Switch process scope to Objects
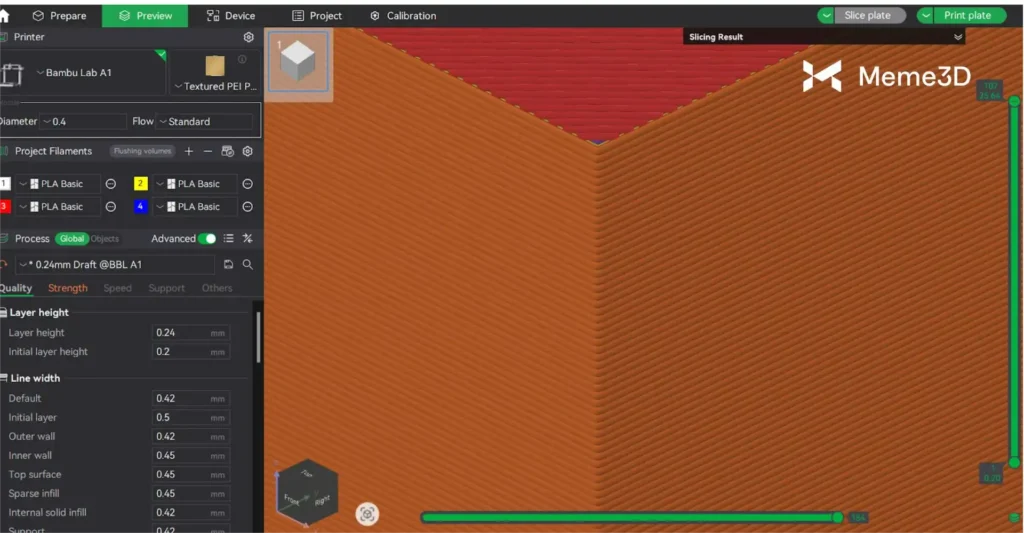Image resolution: width=1024 pixels, height=533 pixels. point(105,239)
